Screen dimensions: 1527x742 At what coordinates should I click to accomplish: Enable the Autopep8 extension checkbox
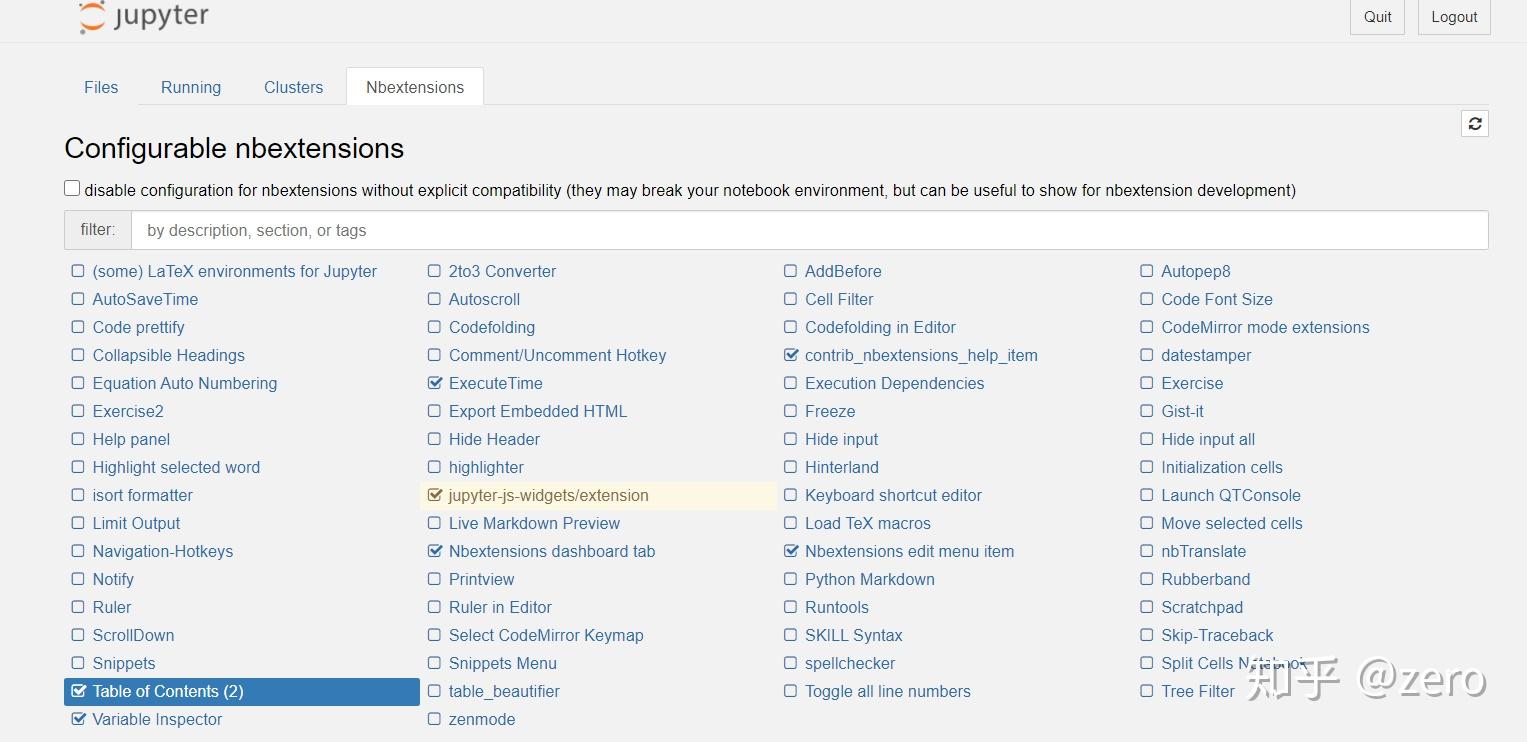(1147, 271)
